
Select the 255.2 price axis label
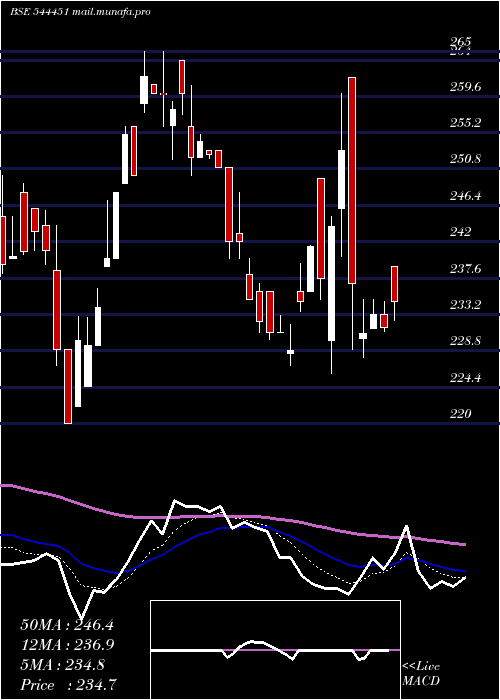click(x=465, y=123)
